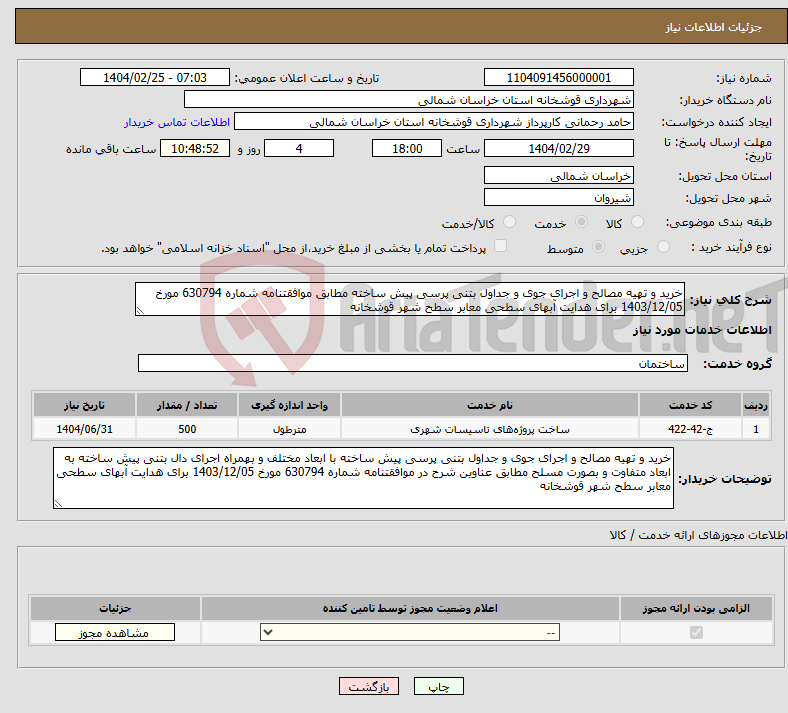
Task: Click the بازگشت (back) button
Action: coord(369,686)
